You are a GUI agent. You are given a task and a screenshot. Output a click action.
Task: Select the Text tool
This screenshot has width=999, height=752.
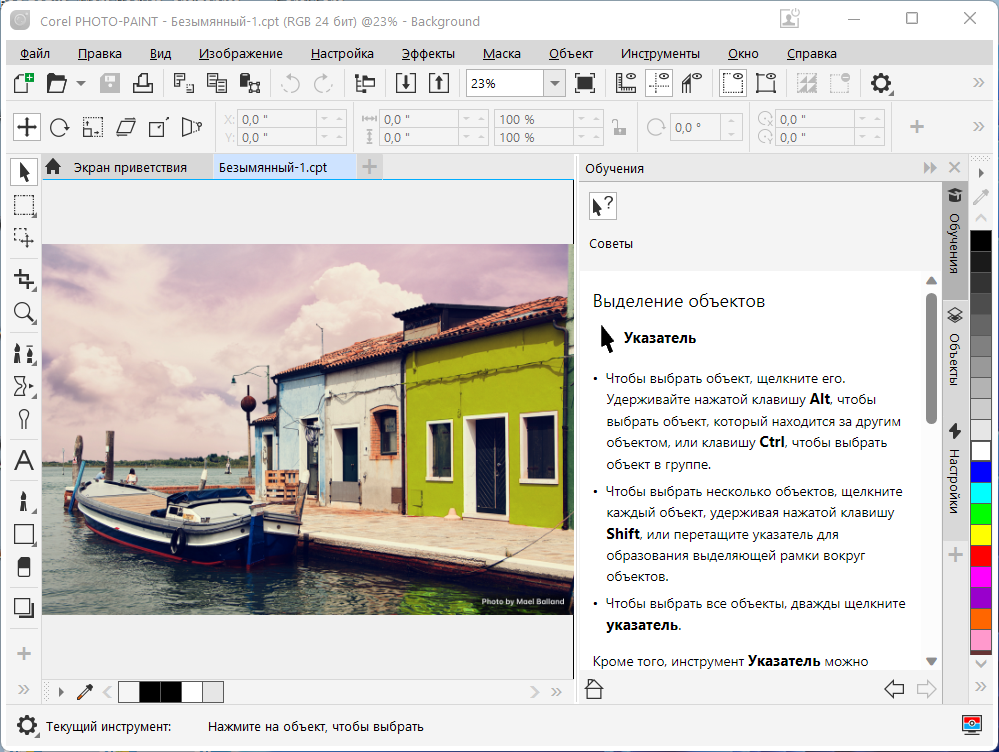click(x=24, y=461)
